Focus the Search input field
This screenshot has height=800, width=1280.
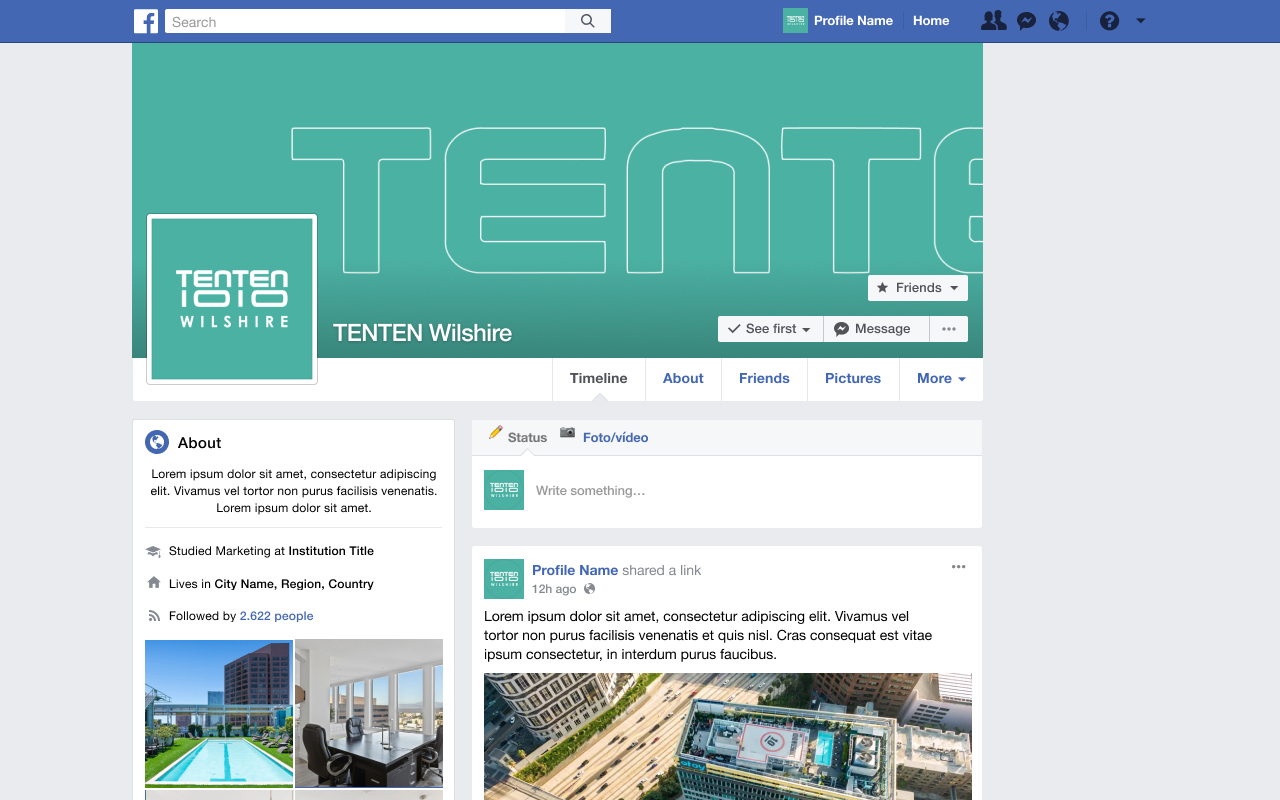[x=366, y=21]
